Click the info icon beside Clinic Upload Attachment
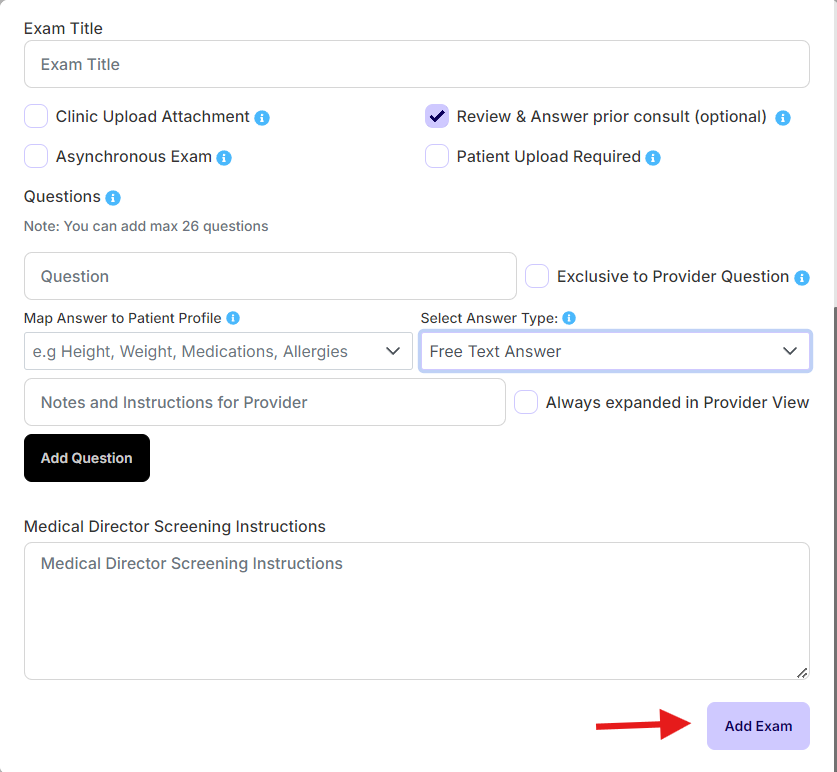This screenshot has width=837, height=772. click(261, 117)
